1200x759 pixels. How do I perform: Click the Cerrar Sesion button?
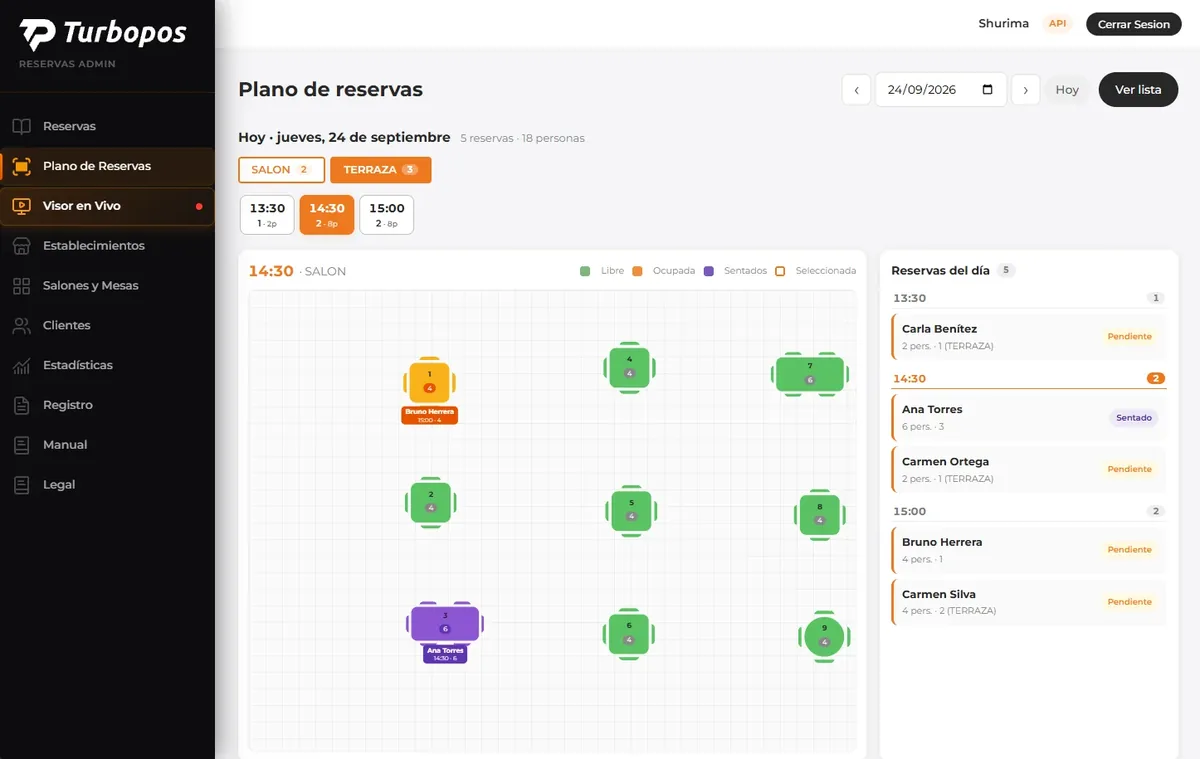pyautogui.click(x=1133, y=24)
